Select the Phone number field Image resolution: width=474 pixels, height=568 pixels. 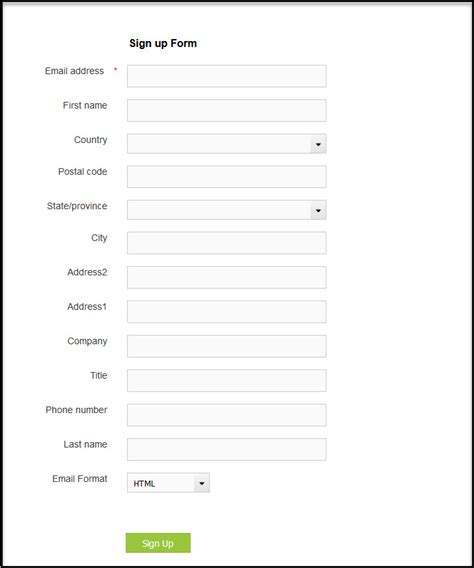click(226, 415)
